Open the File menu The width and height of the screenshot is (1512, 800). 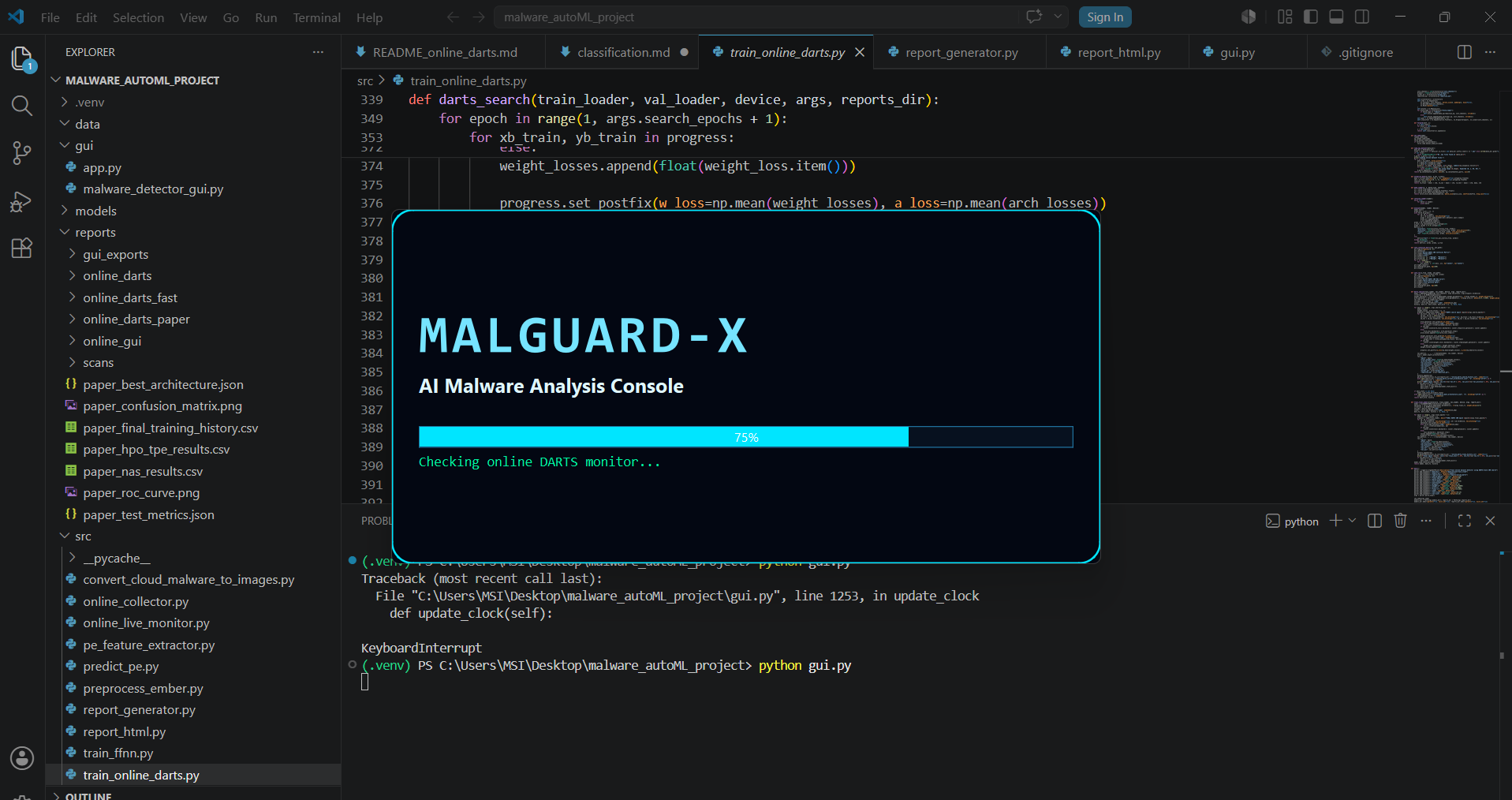click(x=50, y=17)
